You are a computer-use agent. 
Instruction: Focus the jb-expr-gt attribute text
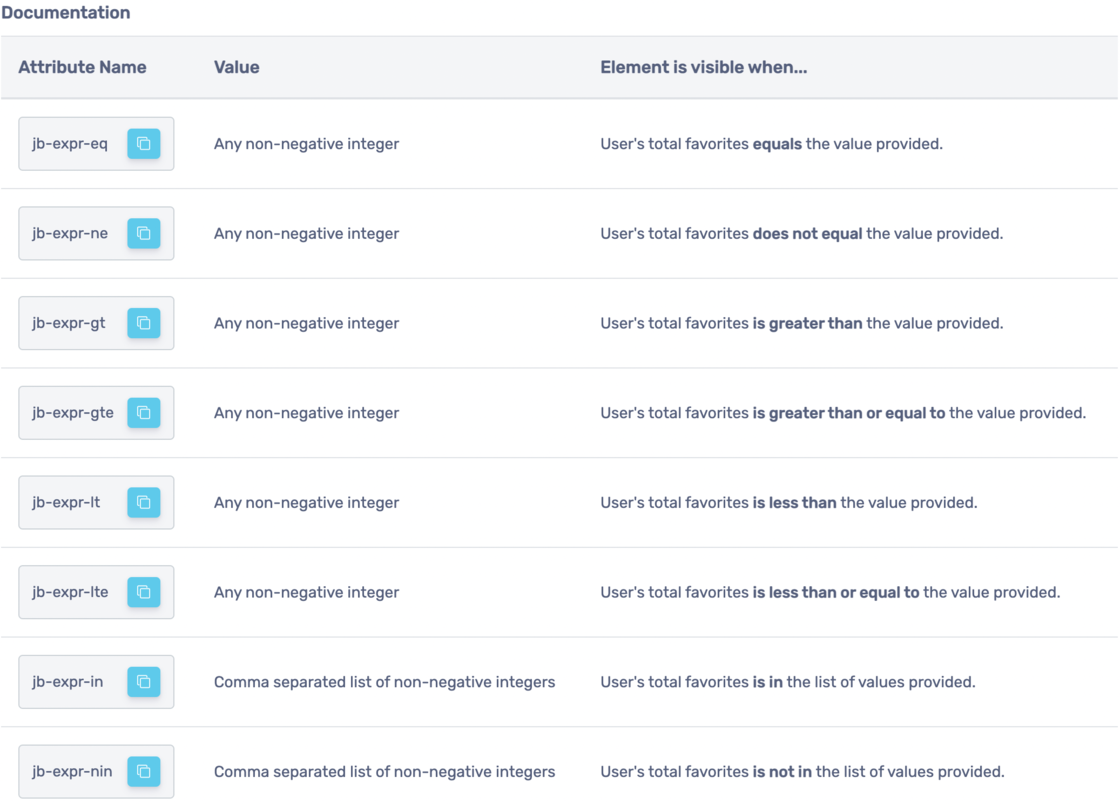(70, 323)
